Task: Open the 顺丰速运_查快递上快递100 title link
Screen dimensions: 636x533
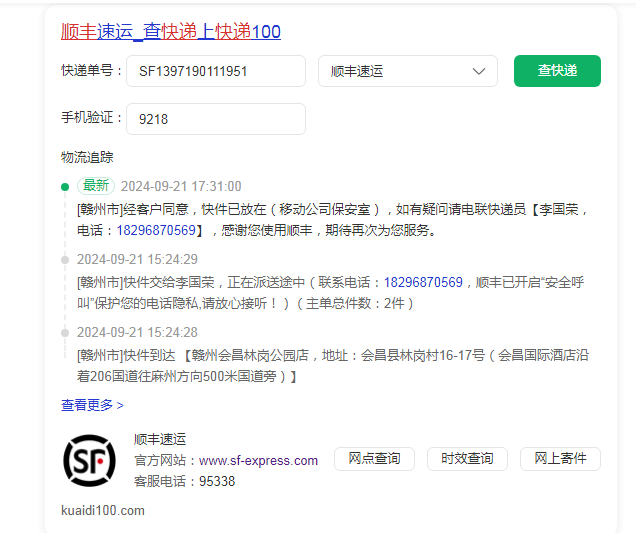Action: point(170,32)
